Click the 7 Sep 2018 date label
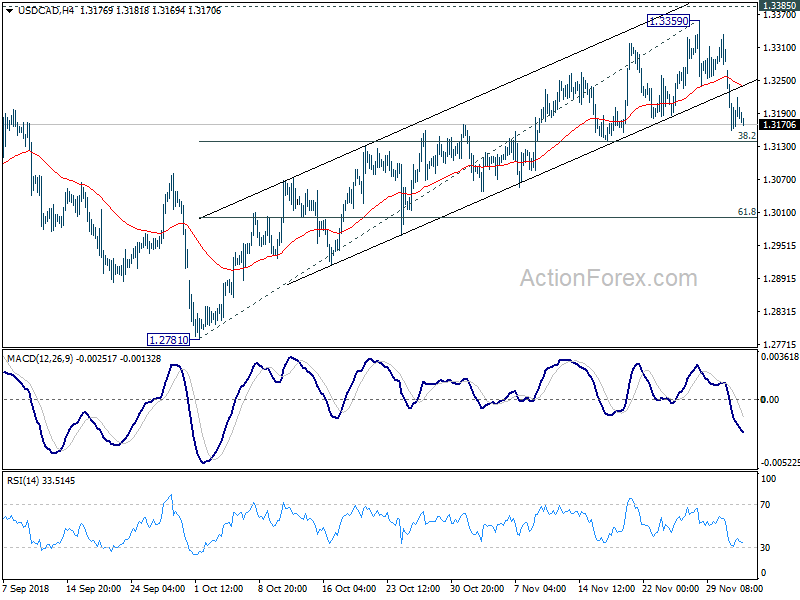Image resolution: width=800 pixels, height=600 pixels. (26, 588)
